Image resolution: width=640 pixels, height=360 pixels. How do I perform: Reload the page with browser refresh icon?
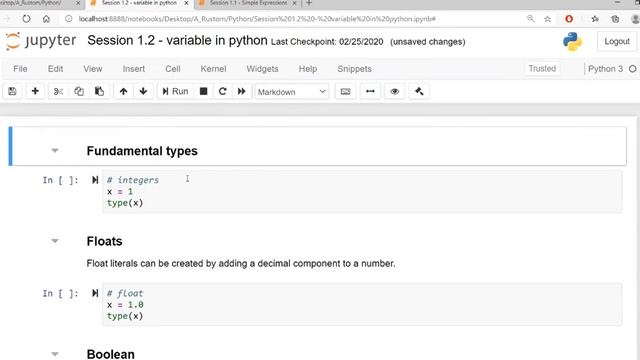coord(27,19)
